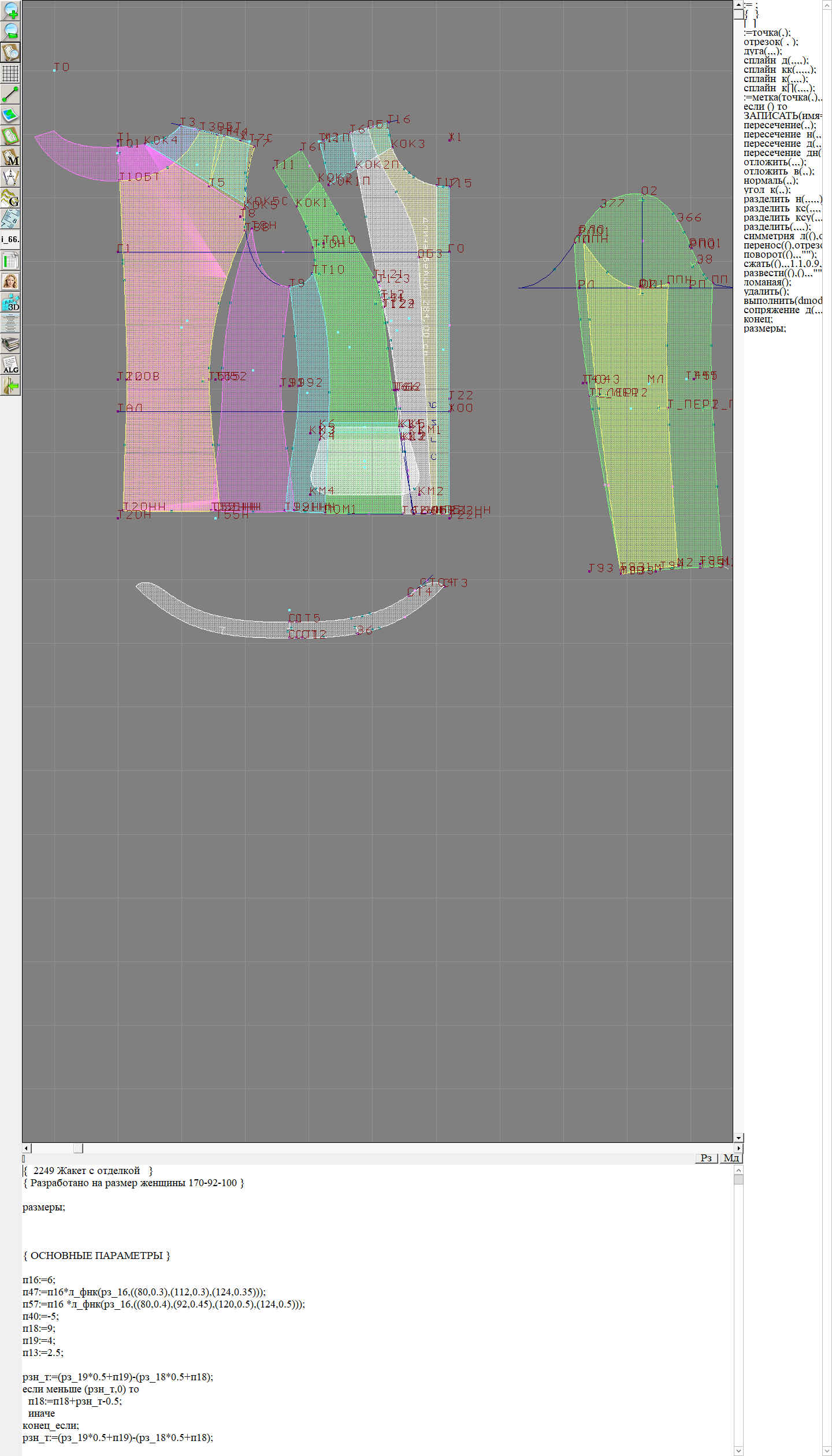Insert the 'отрезок( , );' operator
The height and width of the screenshot is (1456, 832).
click(x=770, y=42)
